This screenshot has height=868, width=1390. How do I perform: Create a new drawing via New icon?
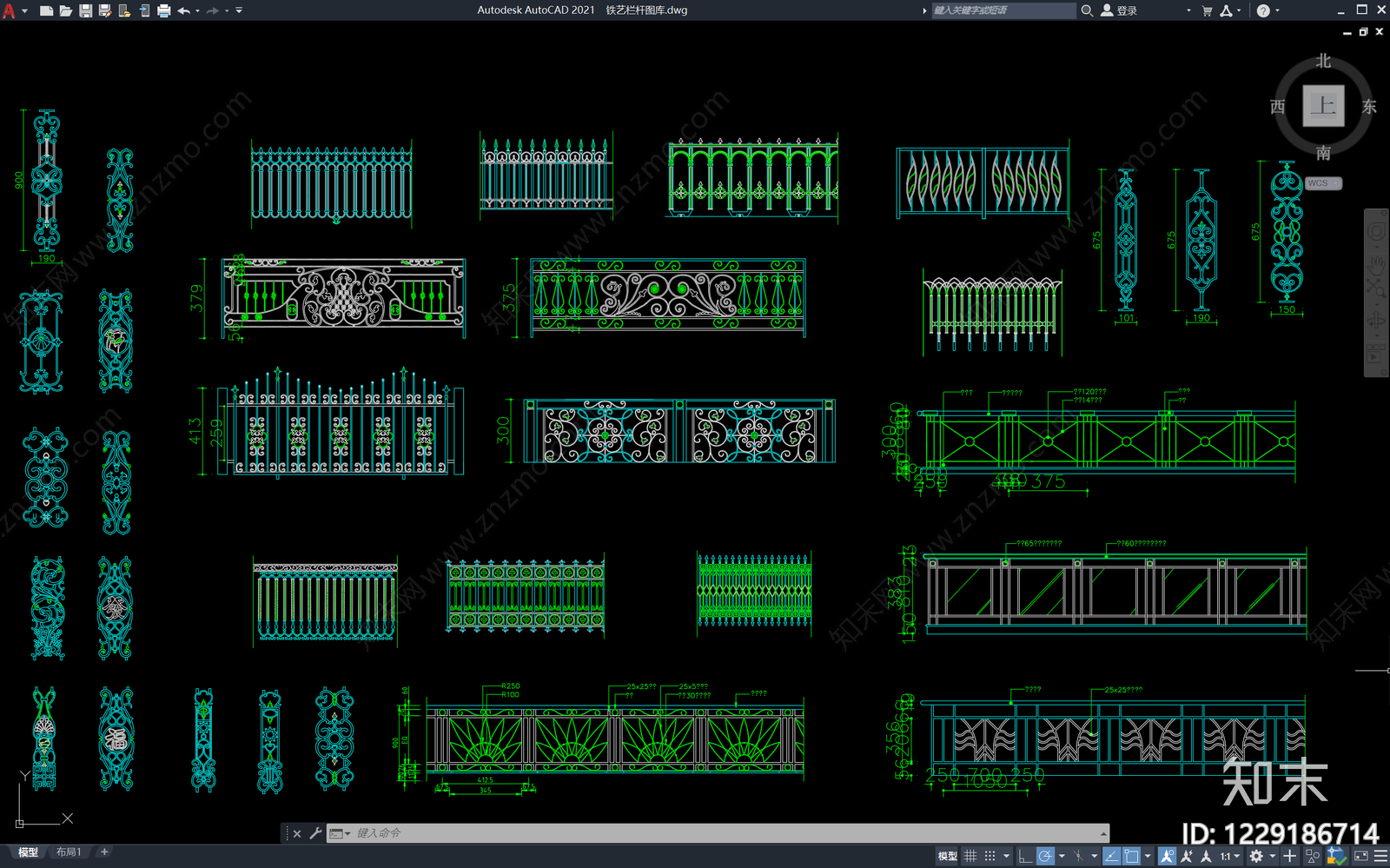(47, 10)
